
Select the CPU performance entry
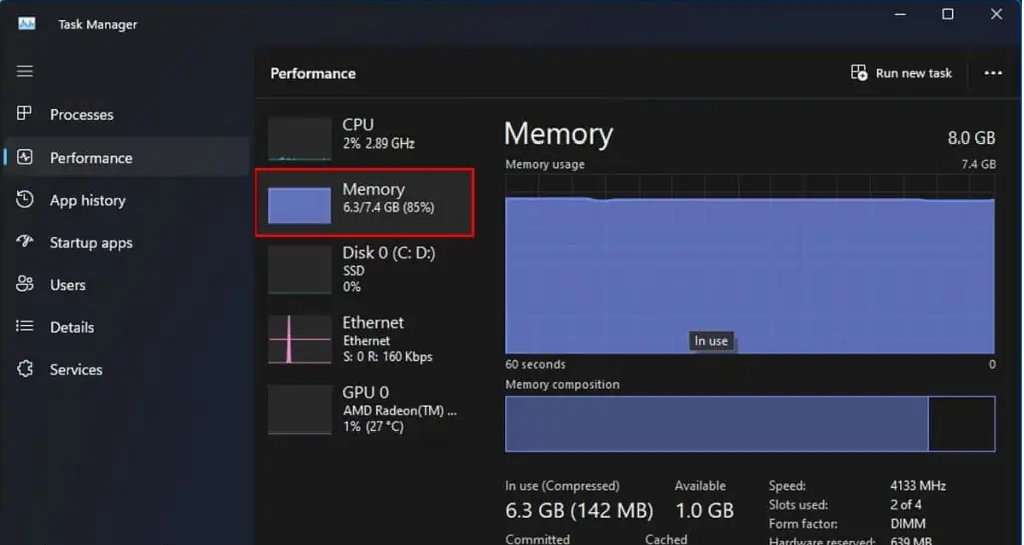pos(364,136)
